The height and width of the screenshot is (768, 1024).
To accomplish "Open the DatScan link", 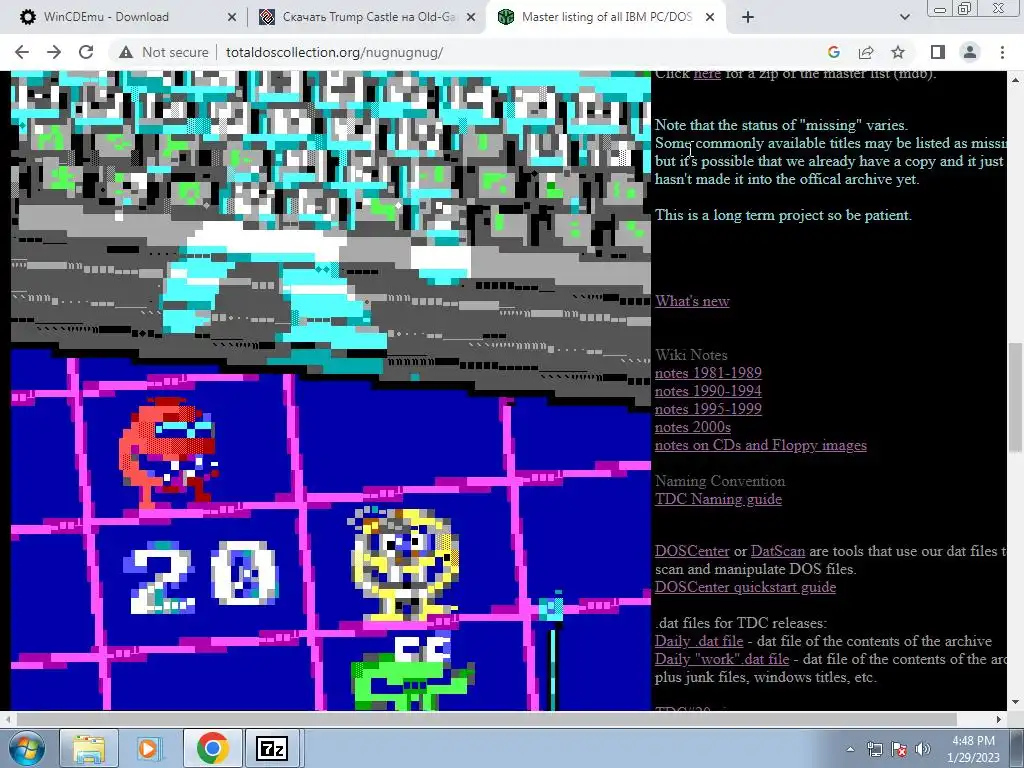I will (778, 551).
